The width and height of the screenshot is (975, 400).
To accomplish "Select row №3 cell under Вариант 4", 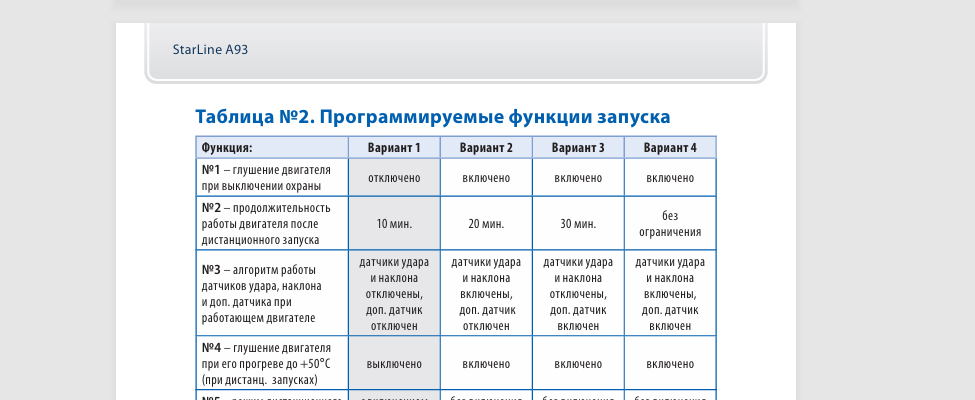I will pyautogui.click(x=670, y=294).
